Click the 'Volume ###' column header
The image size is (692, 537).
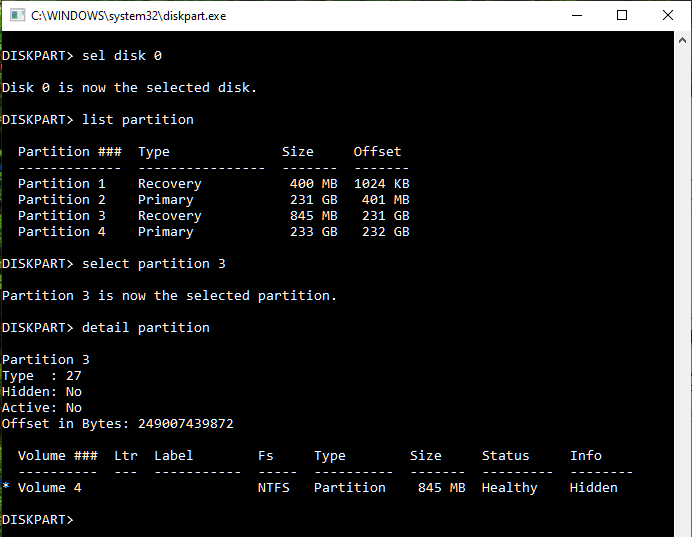[58, 455]
